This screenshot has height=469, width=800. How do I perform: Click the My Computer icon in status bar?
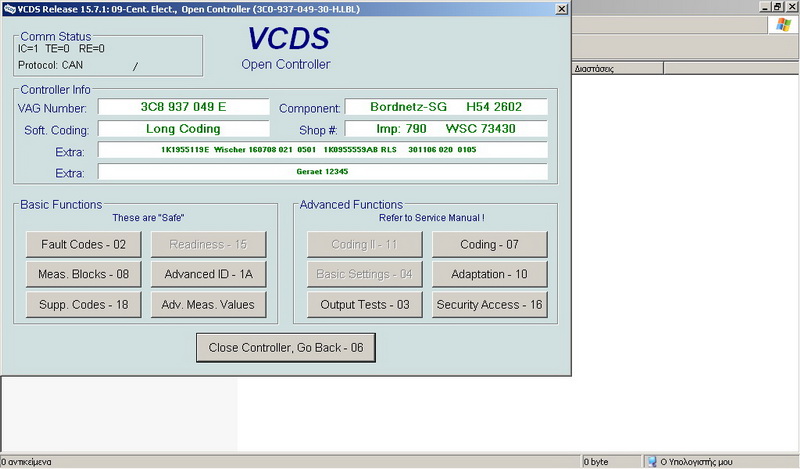click(652, 462)
